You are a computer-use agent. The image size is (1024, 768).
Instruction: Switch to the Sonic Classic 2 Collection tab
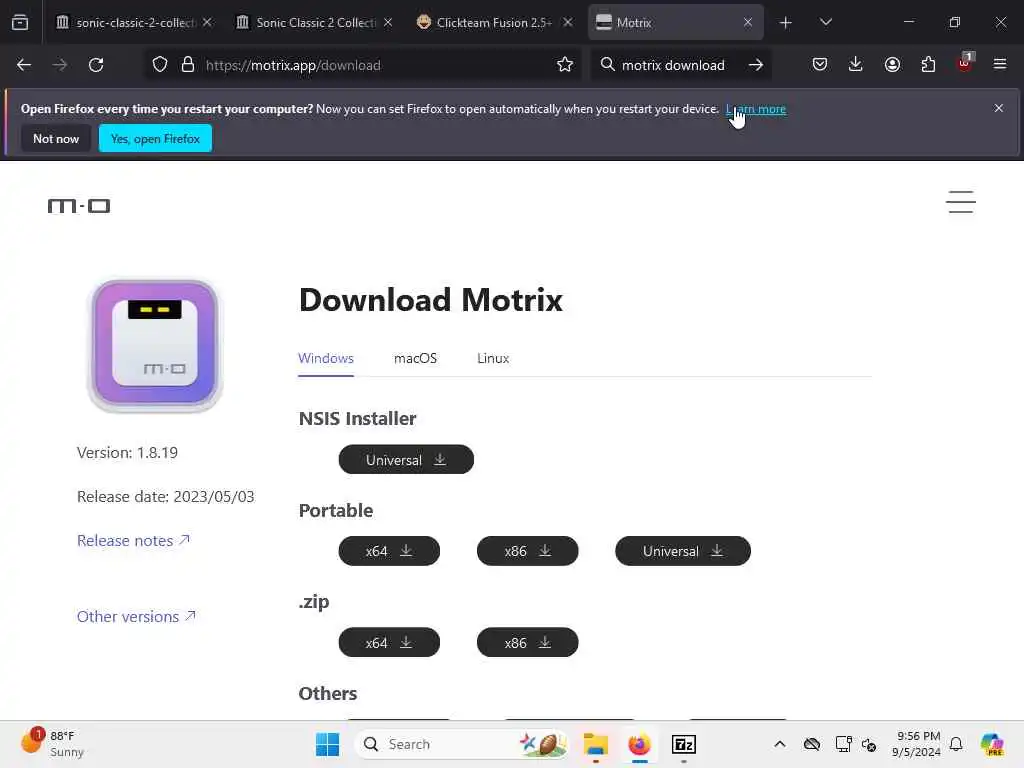(x=316, y=23)
